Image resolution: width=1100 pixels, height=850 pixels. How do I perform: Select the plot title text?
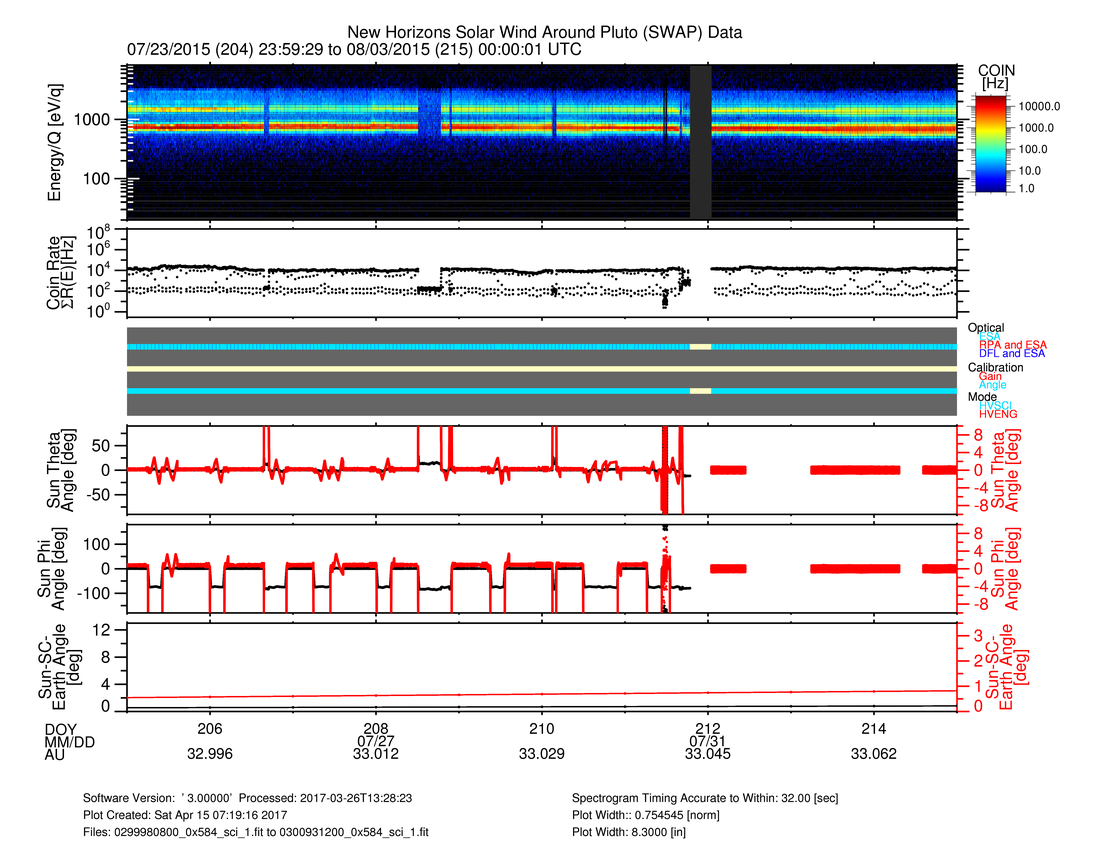[544, 33]
